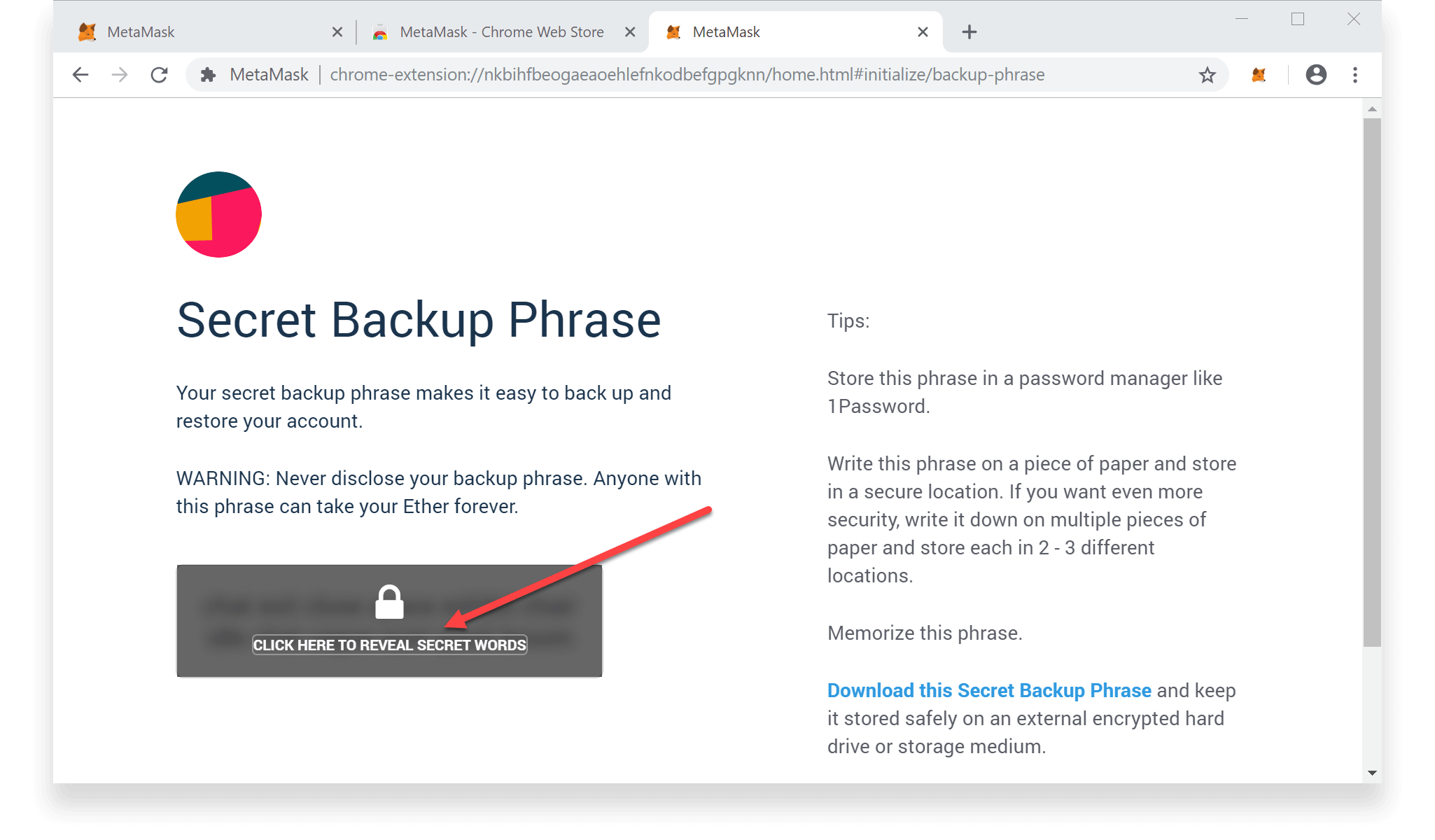Click the colorful circular account identicon
Screen dimensions: 1435x840
point(218,214)
